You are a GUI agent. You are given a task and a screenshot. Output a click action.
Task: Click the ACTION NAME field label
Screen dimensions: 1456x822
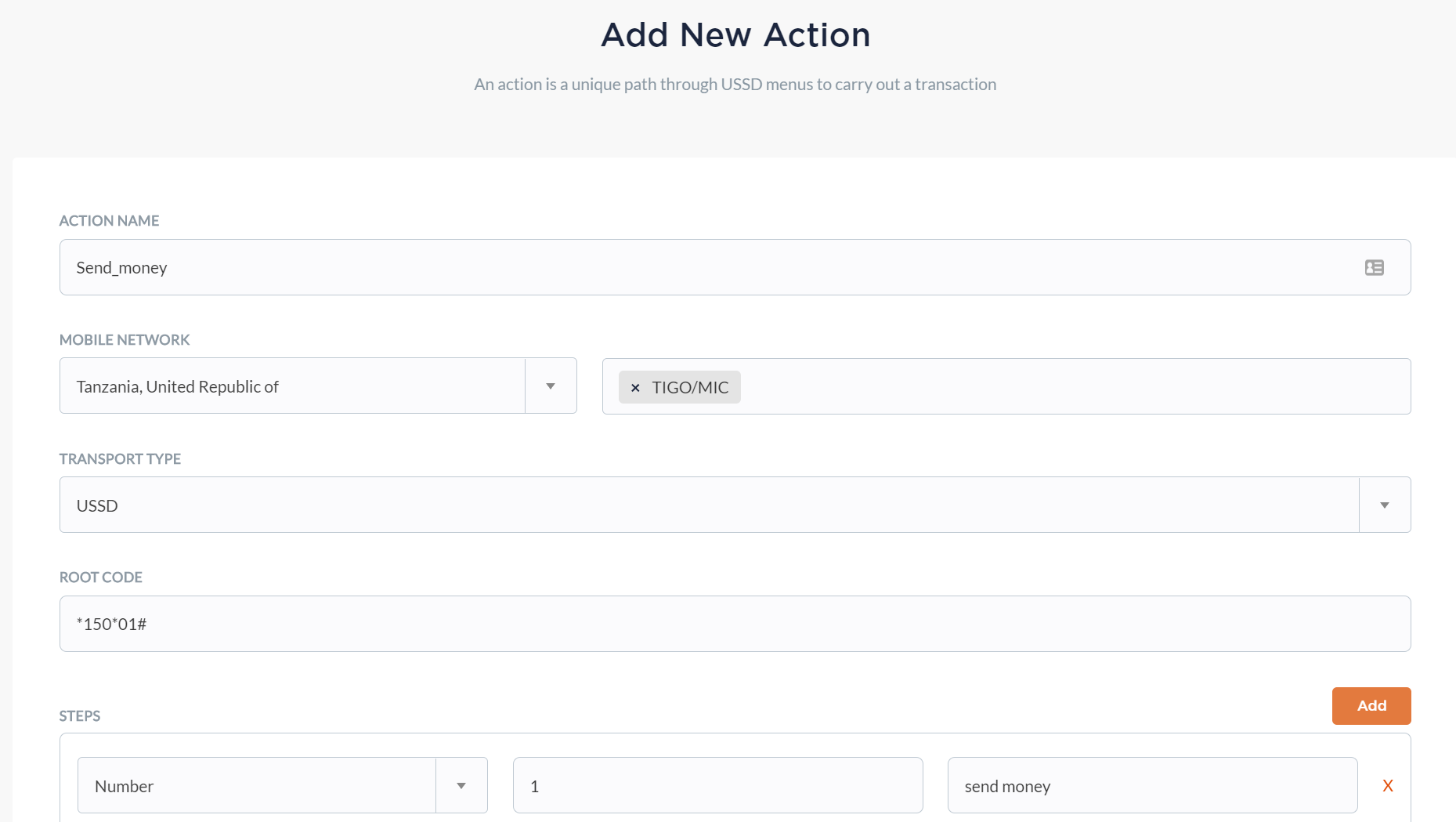[108, 220]
